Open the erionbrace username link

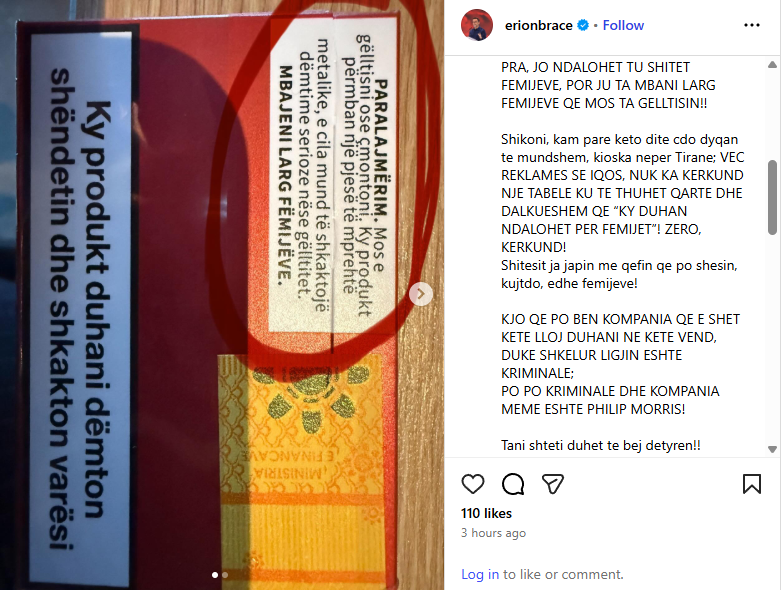pos(539,25)
